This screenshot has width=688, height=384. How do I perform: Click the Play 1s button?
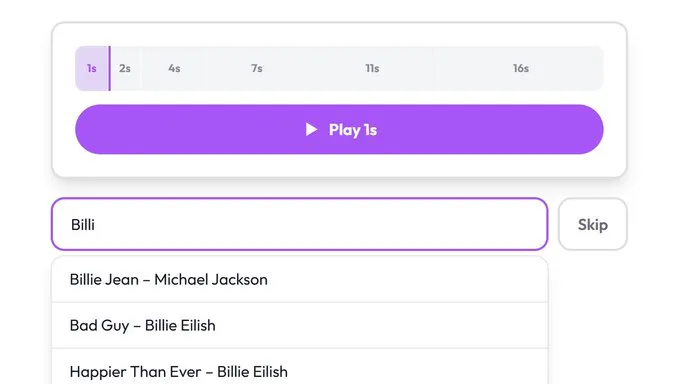(x=339, y=129)
